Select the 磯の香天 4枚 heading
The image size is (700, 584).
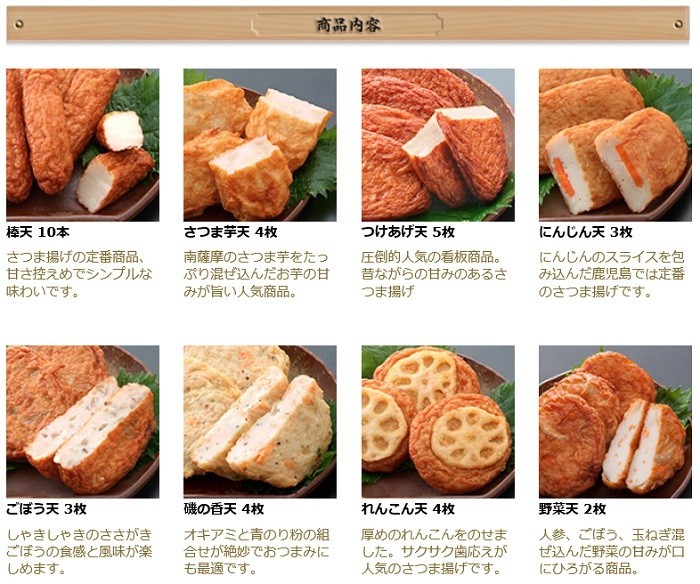pyautogui.click(x=224, y=509)
